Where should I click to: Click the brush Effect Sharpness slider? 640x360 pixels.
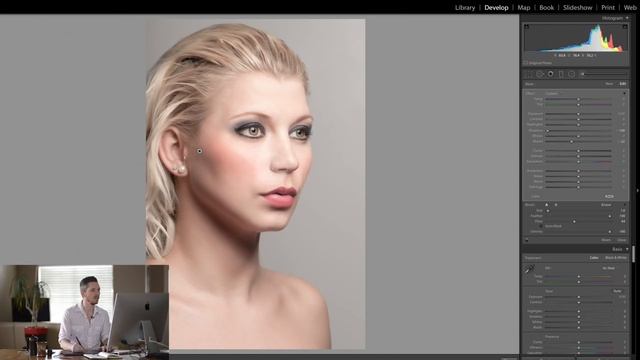tap(578, 171)
